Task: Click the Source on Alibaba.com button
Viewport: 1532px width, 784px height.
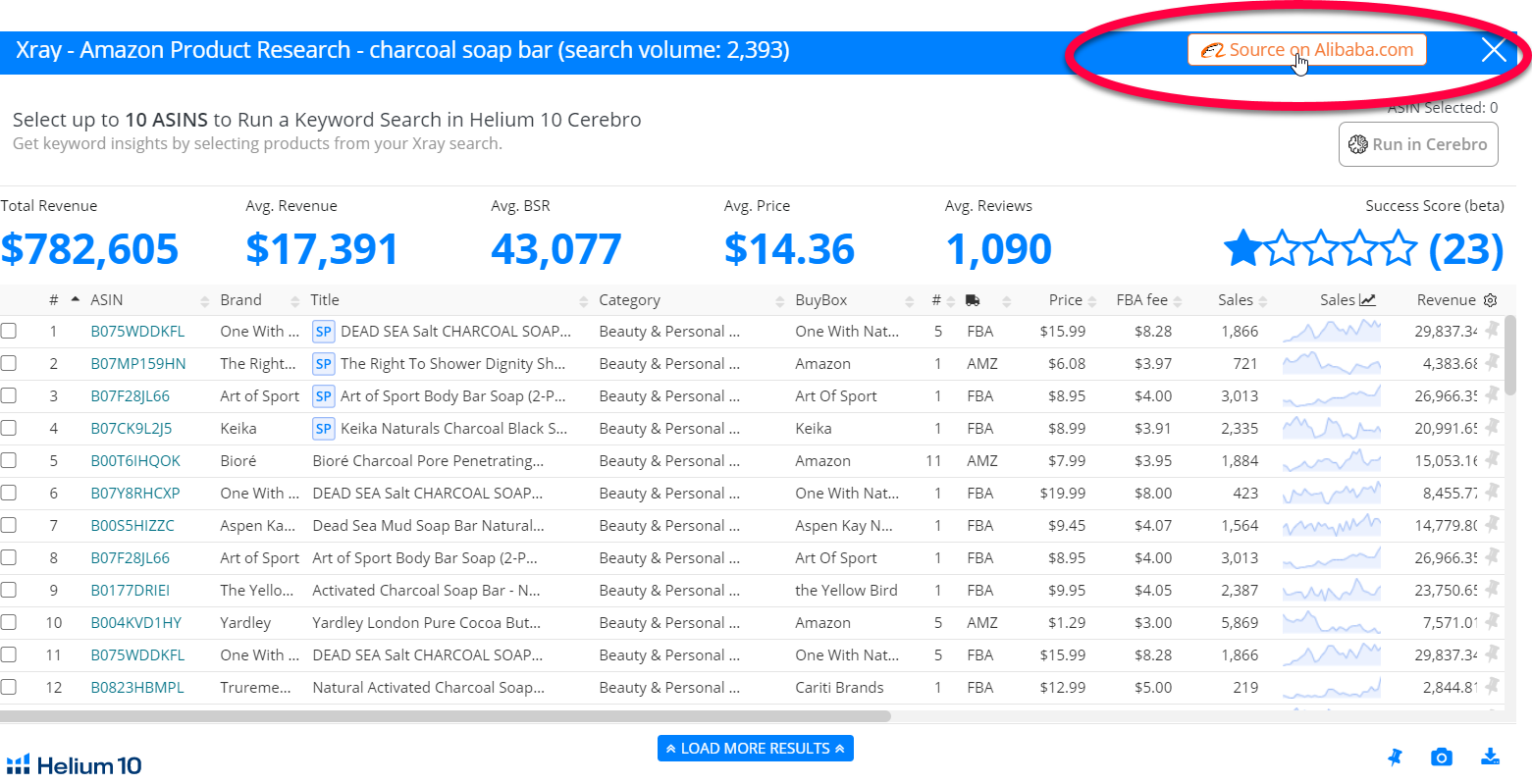Action: 1306,50
